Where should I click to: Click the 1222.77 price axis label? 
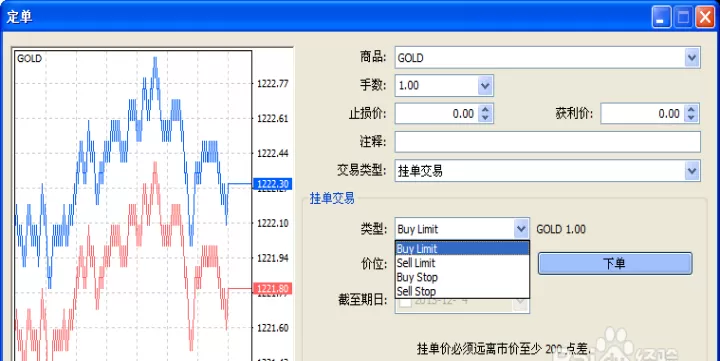point(273,84)
